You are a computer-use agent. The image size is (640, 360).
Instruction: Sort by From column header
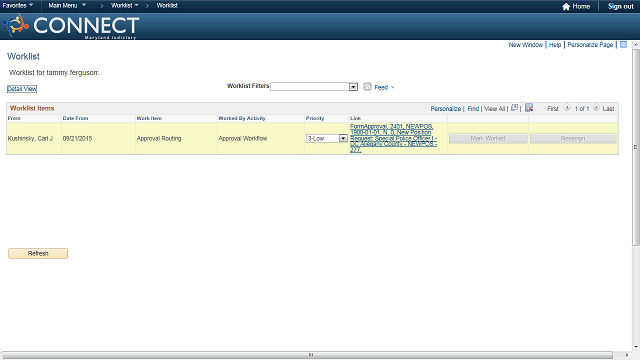point(14,118)
